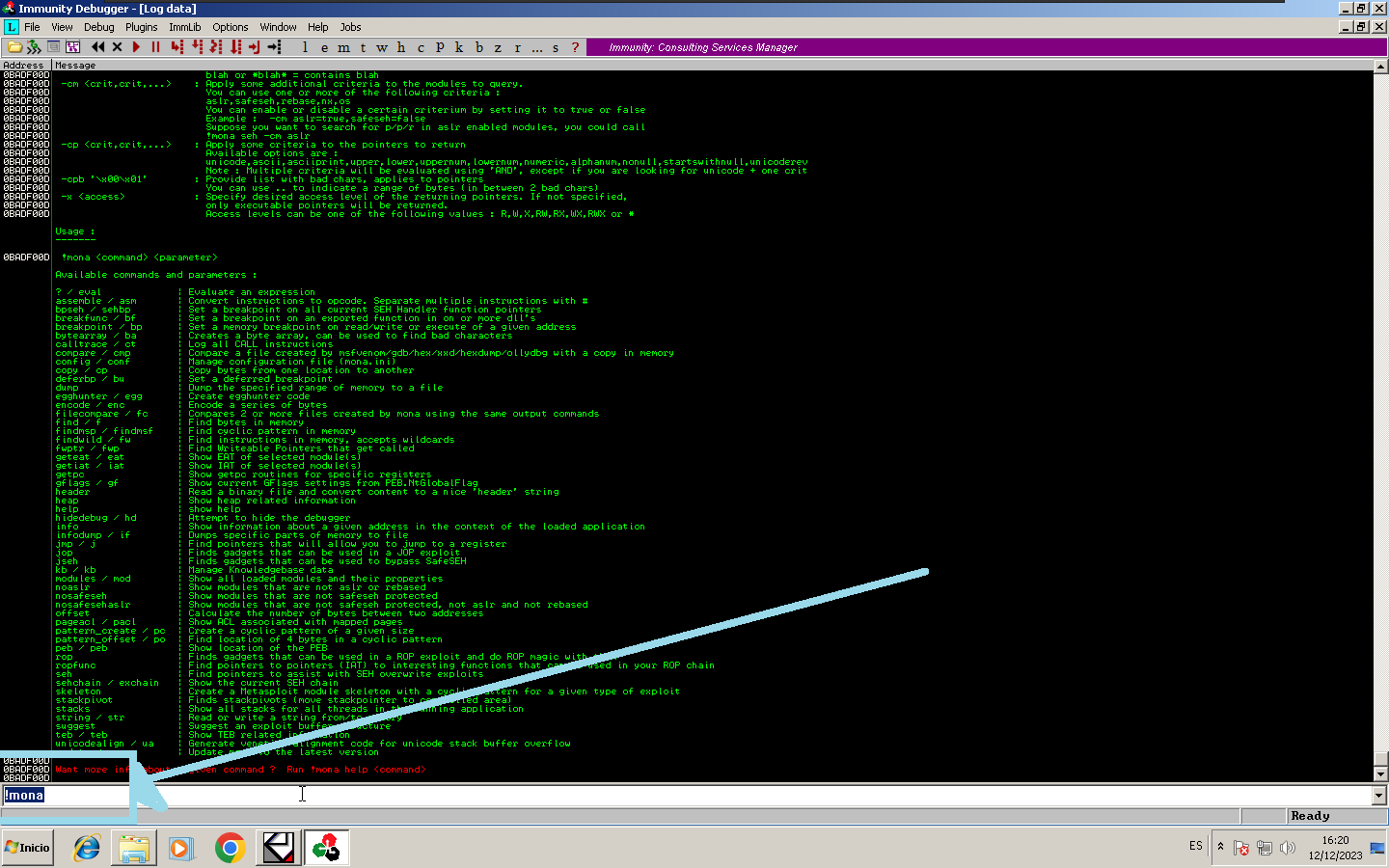
Task: Show CPU window with 'c' button
Action: click(x=421, y=47)
